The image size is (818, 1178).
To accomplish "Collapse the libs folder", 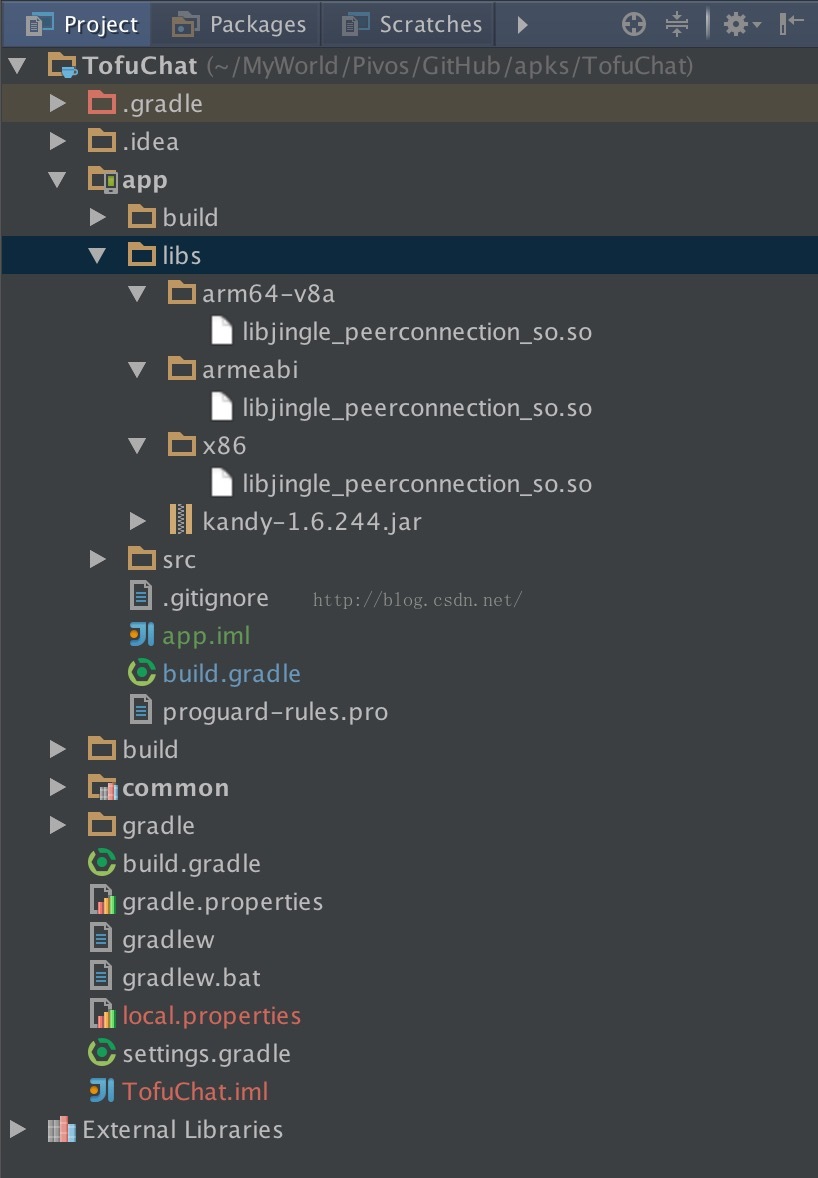I will point(97,256).
